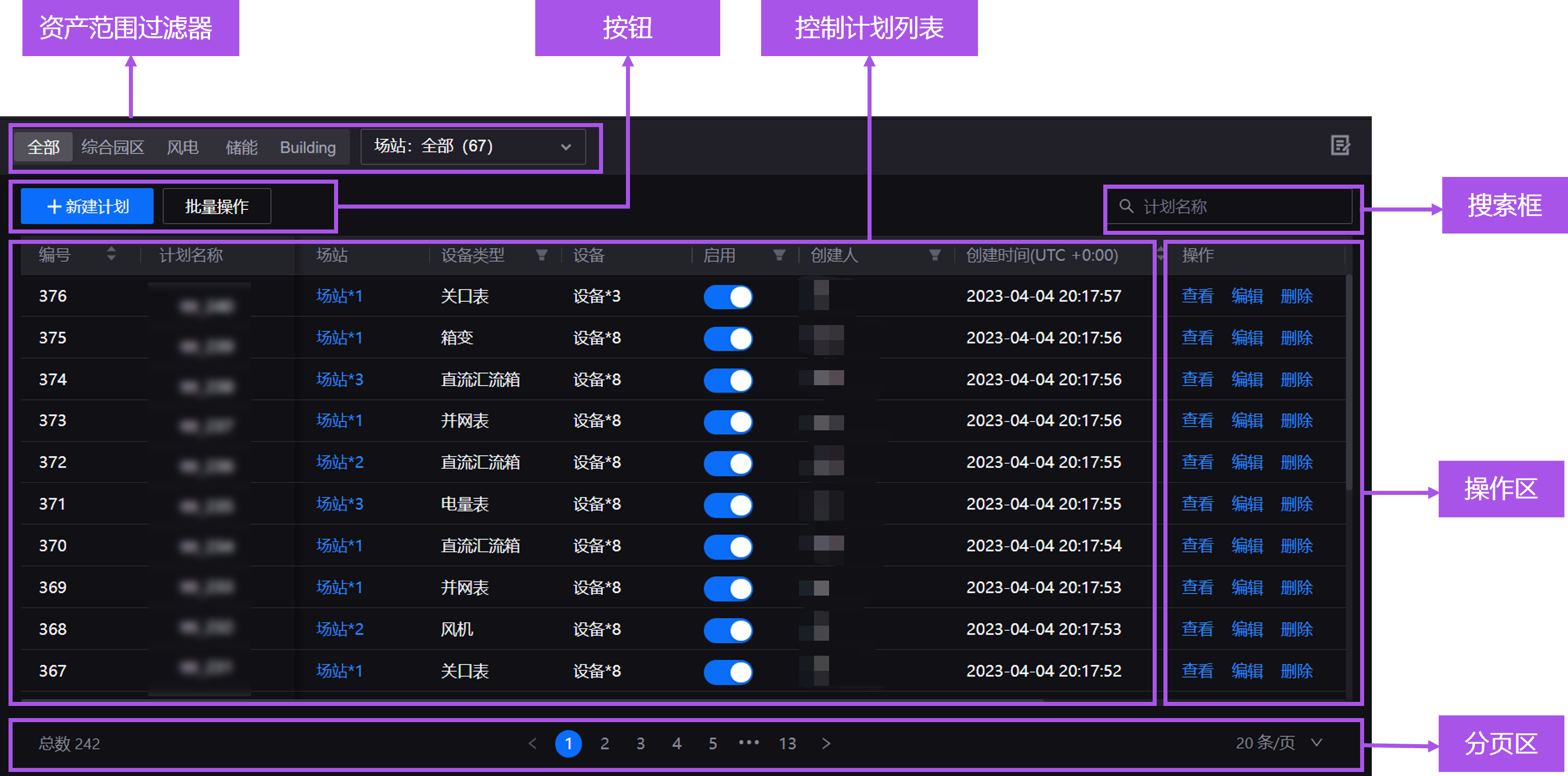Disable the toggle for plan 376
Image resolution: width=1568 pixels, height=776 pixels.
[728, 297]
